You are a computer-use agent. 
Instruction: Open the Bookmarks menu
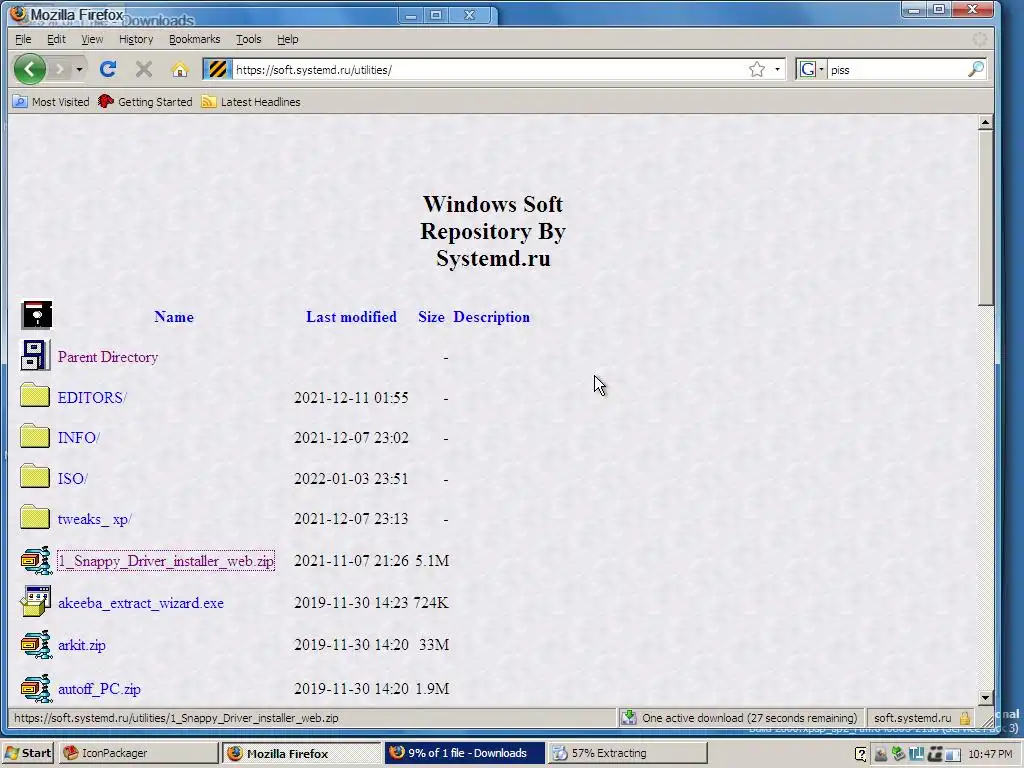195,39
